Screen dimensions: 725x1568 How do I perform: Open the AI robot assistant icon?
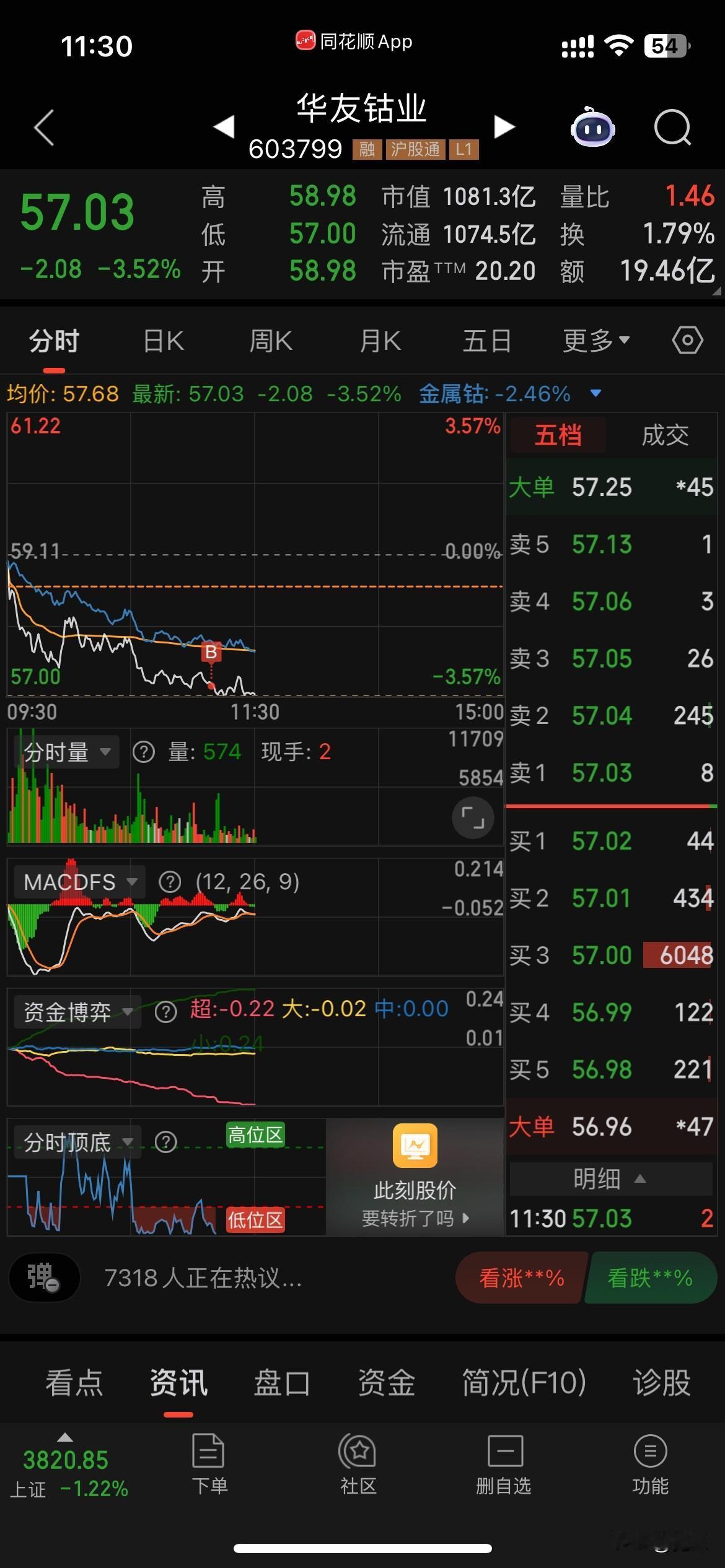pyautogui.click(x=592, y=127)
